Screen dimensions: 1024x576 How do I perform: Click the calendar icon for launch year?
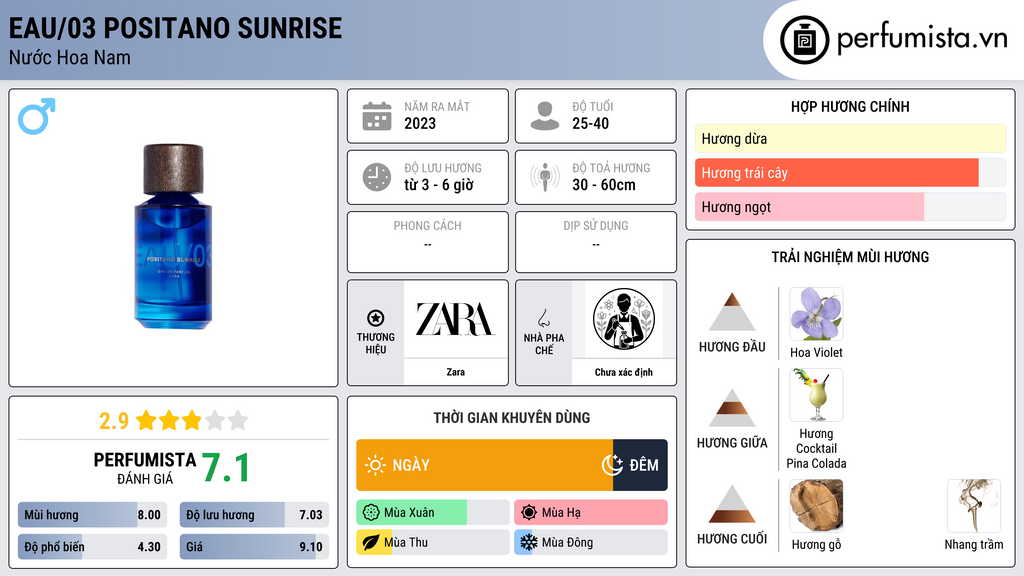point(377,116)
